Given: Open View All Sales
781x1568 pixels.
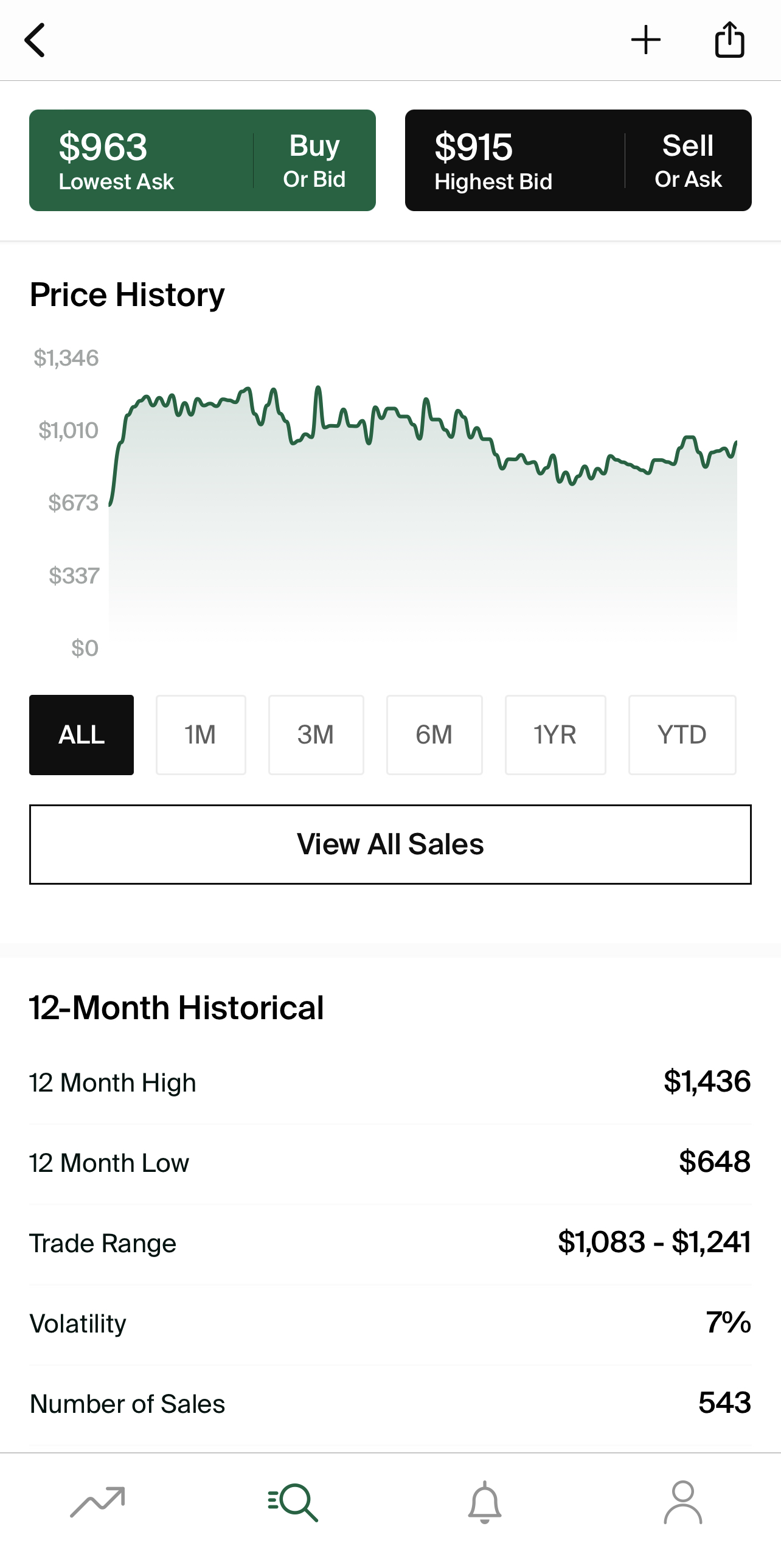Looking at the screenshot, I should [x=390, y=845].
